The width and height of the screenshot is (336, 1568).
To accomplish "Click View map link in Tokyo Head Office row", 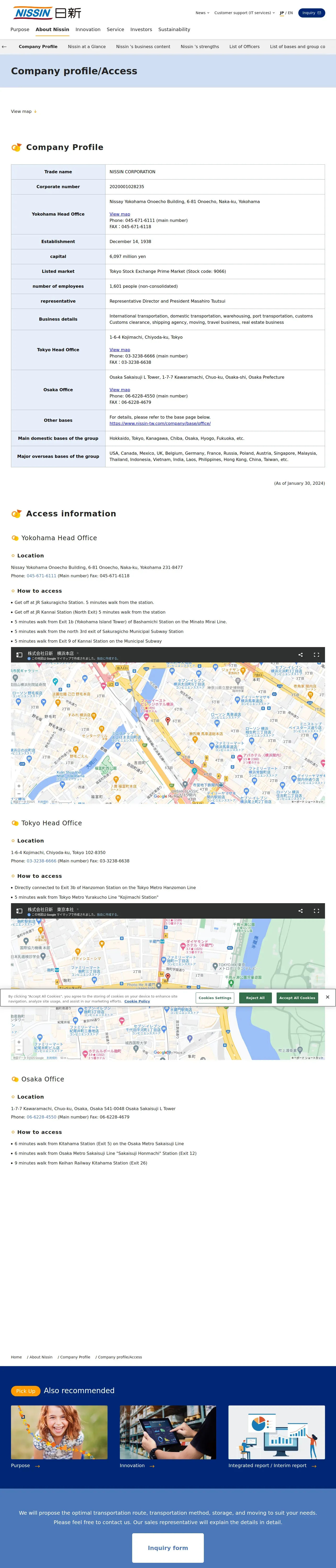I will pyautogui.click(x=120, y=350).
